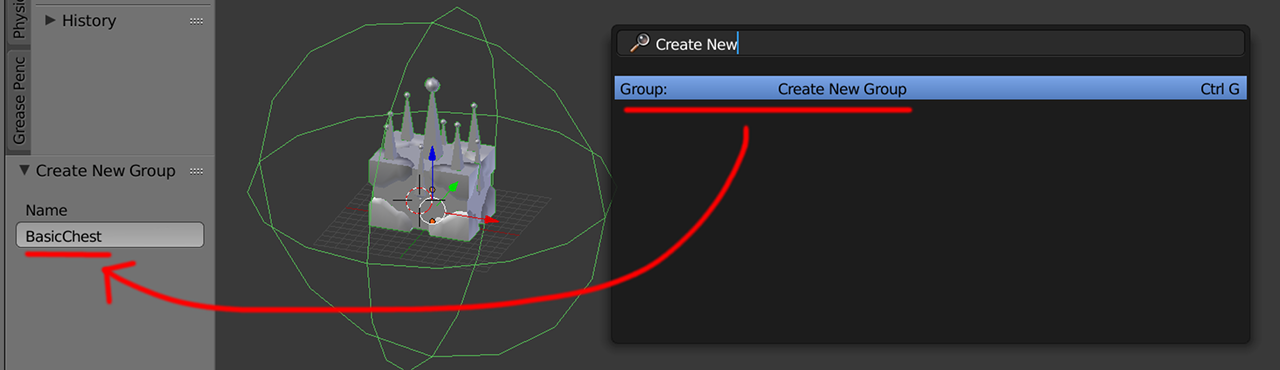Click the search field with Create New text
The image size is (1280, 370).
930,43
